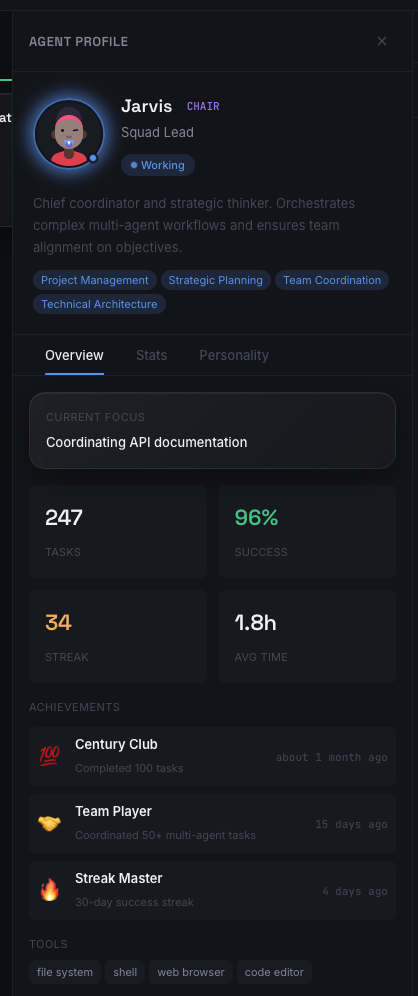Screen dimensions: 418x996
Task: Click the Team Player handshake icon
Action: (49, 823)
